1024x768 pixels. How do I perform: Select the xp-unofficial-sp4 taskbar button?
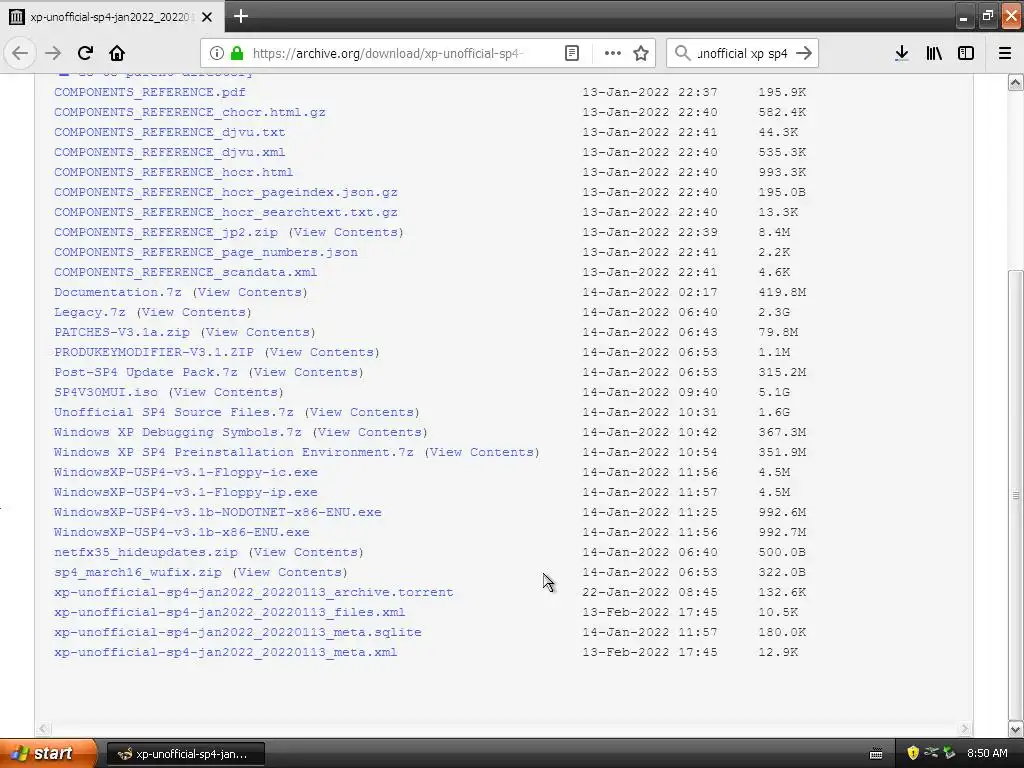click(x=185, y=754)
